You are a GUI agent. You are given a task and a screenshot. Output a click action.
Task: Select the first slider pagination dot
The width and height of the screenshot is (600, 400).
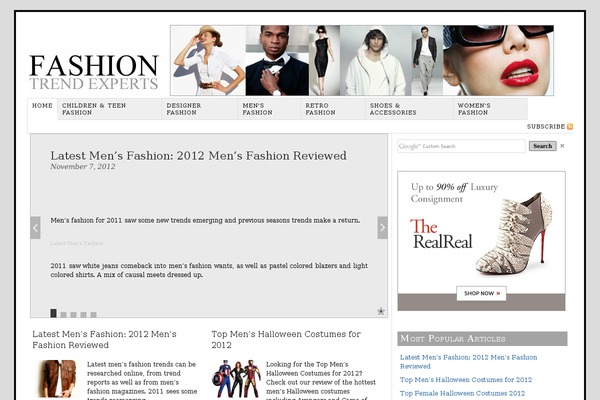tap(54, 313)
